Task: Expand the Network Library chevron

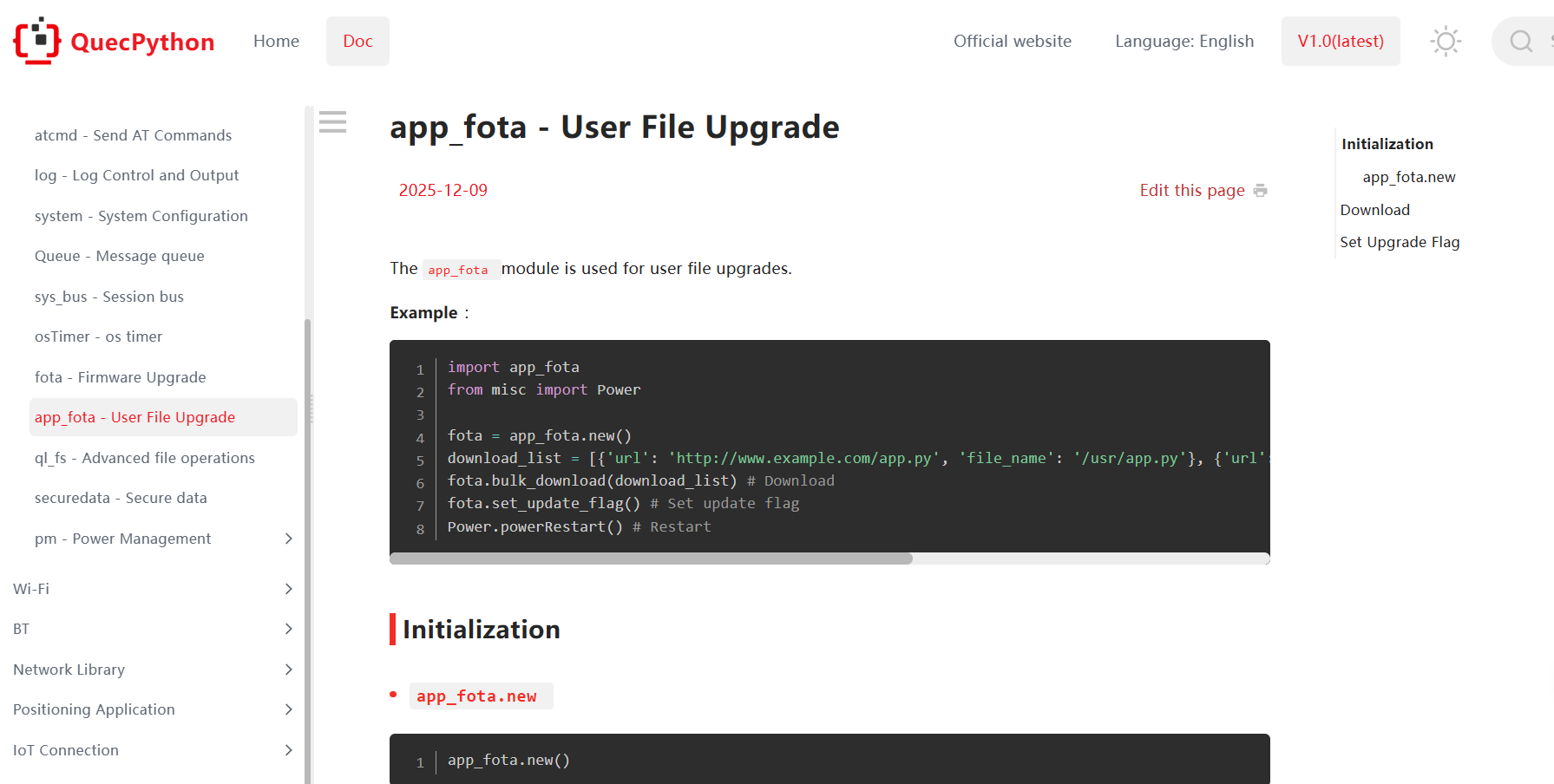Action: pyautogui.click(x=288, y=670)
